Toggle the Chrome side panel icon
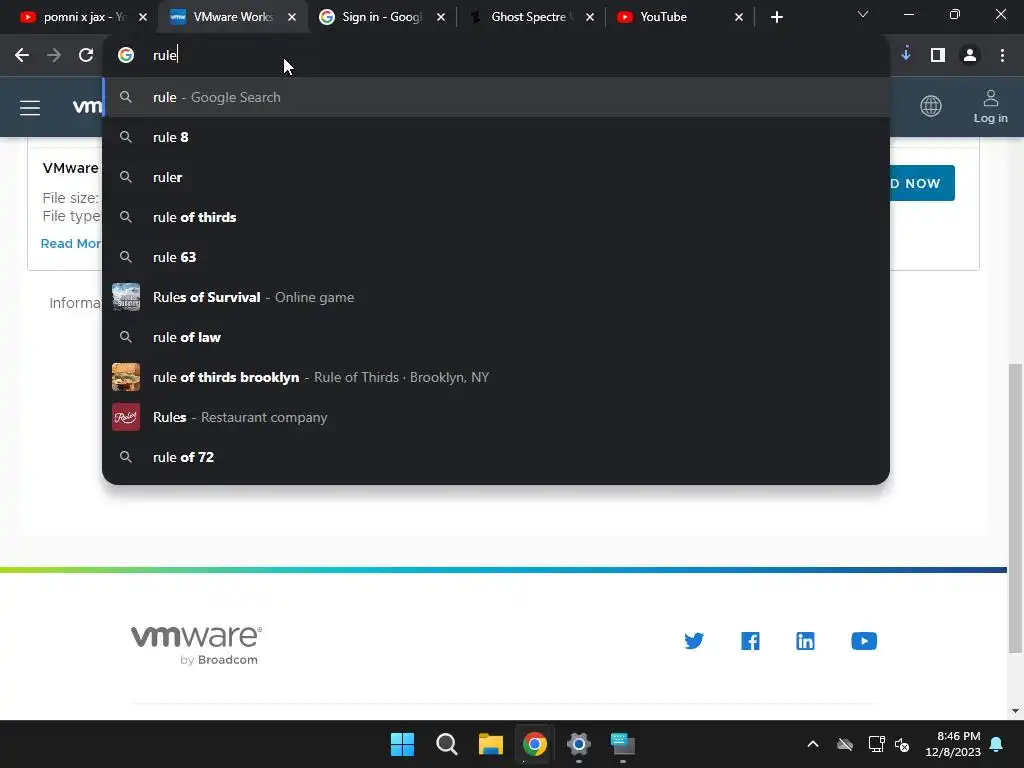The image size is (1024, 768). click(x=938, y=56)
